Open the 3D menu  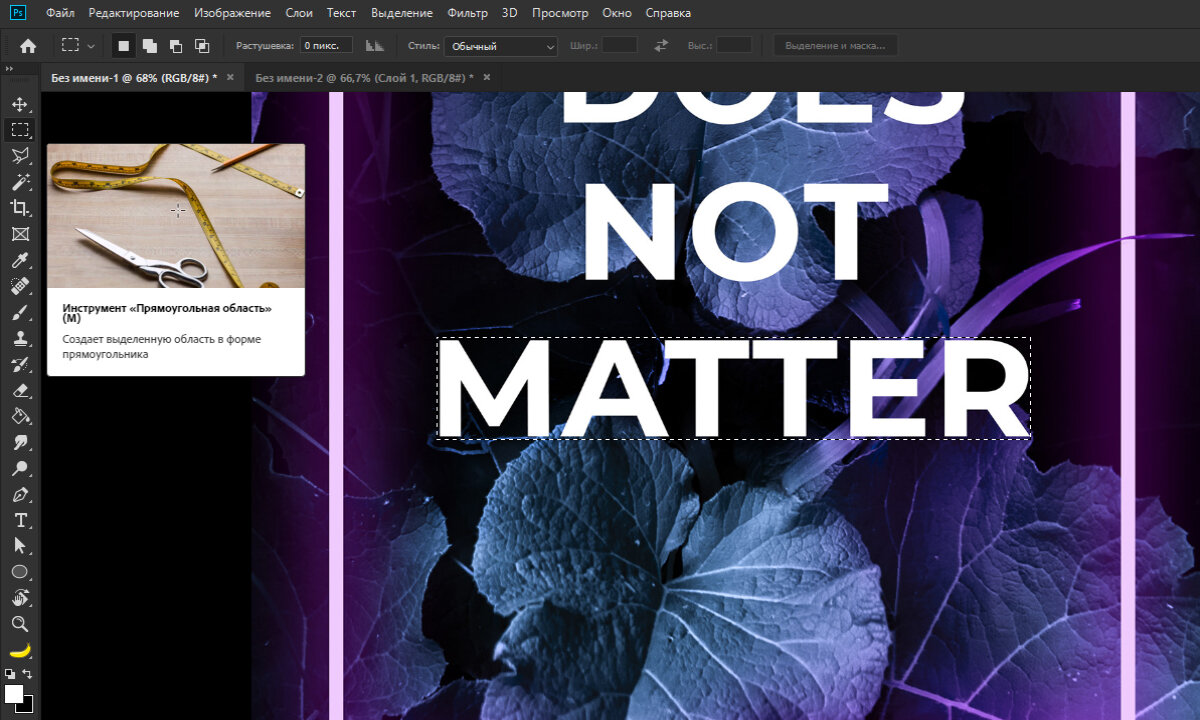(510, 13)
